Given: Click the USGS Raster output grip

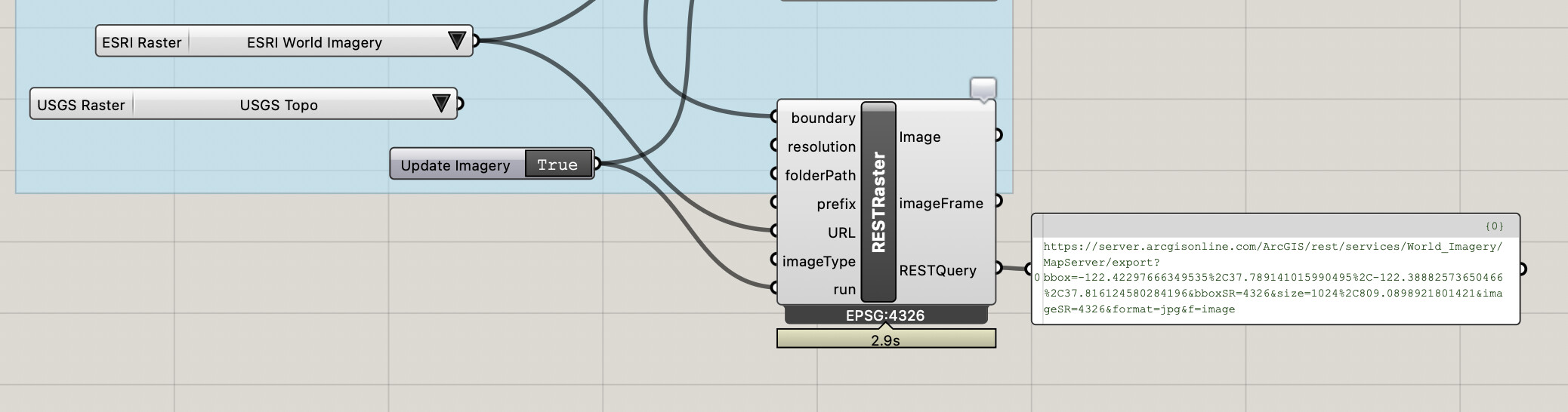Looking at the screenshot, I should click(x=459, y=103).
